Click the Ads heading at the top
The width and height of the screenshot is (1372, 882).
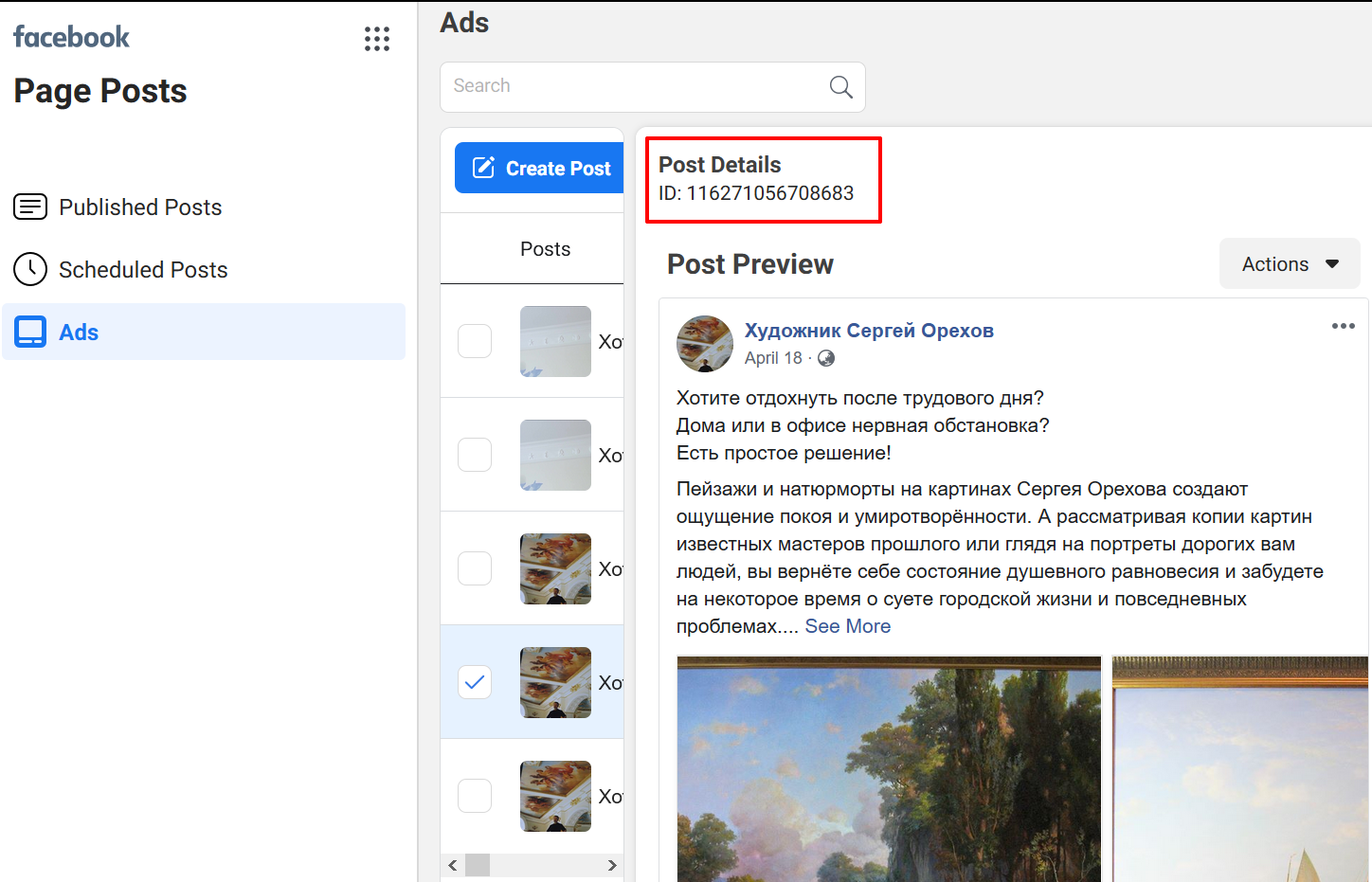(x=464, y=22)
